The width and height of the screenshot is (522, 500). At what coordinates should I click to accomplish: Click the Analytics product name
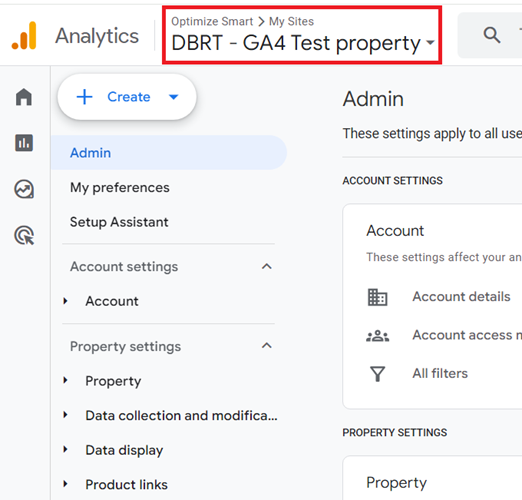(x=97, y=36)
